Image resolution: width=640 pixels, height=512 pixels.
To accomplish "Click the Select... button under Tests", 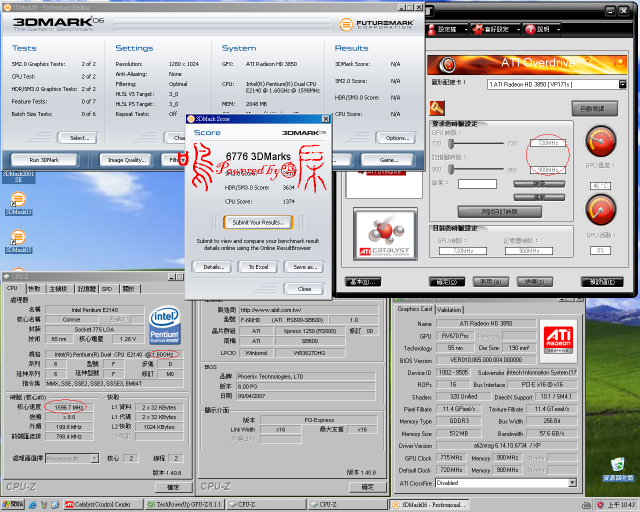I will [x=79, y=138].
